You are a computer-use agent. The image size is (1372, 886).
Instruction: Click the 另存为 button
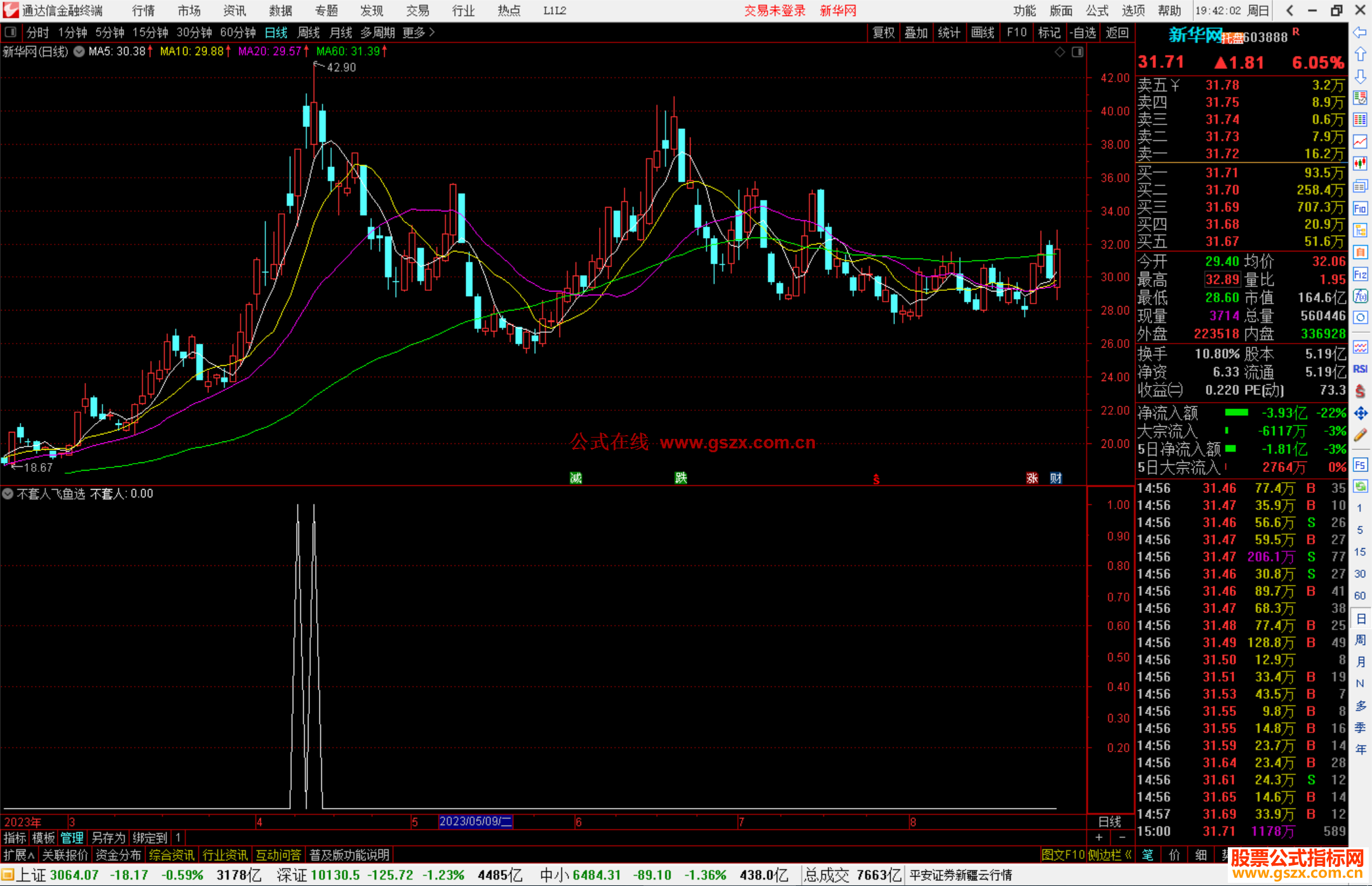click(108, 838)
